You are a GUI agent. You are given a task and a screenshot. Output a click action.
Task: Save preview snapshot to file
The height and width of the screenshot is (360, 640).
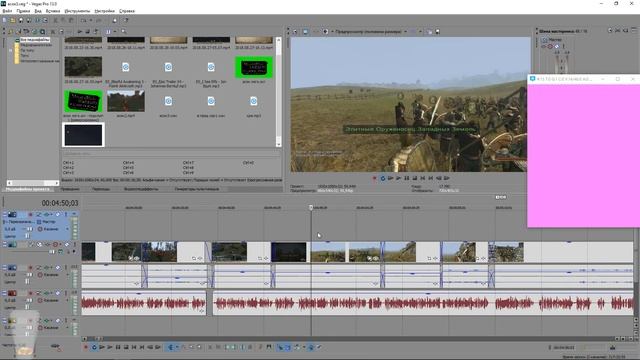click(438, 31)
